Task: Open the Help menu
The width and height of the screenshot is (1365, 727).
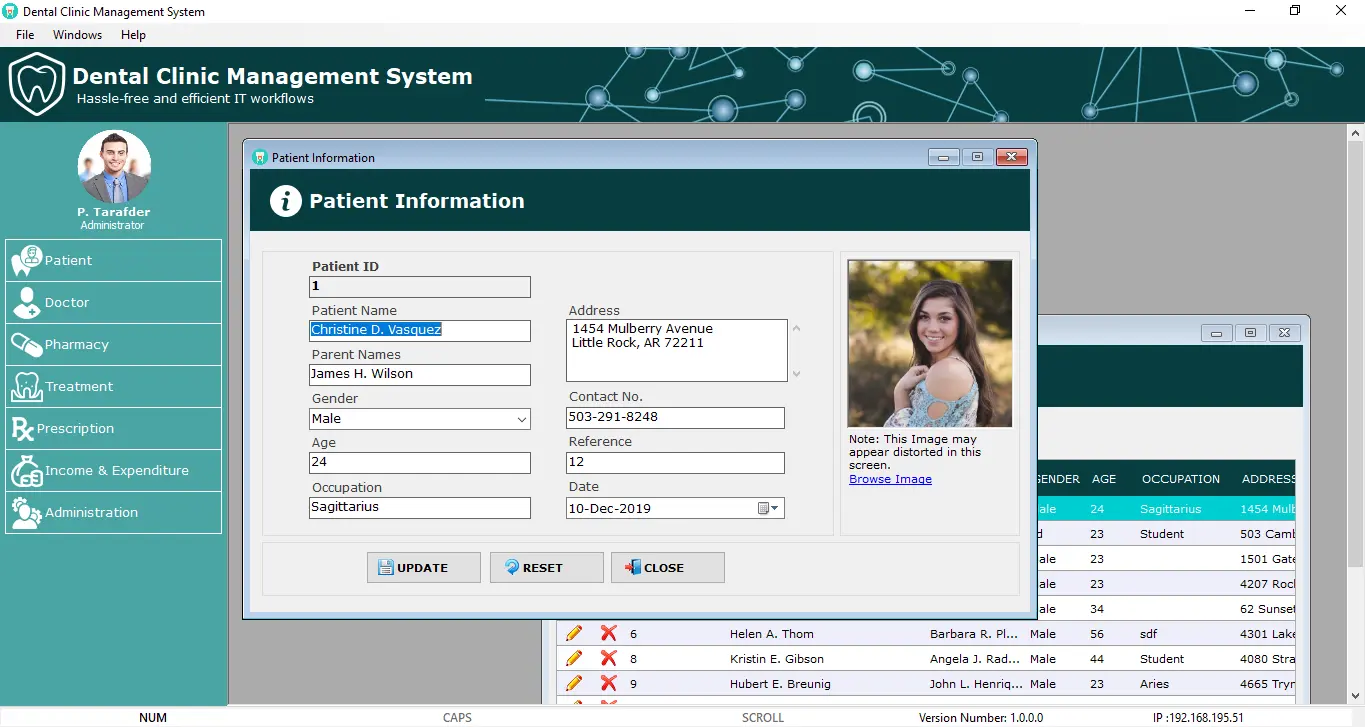Action: point(133,35)
